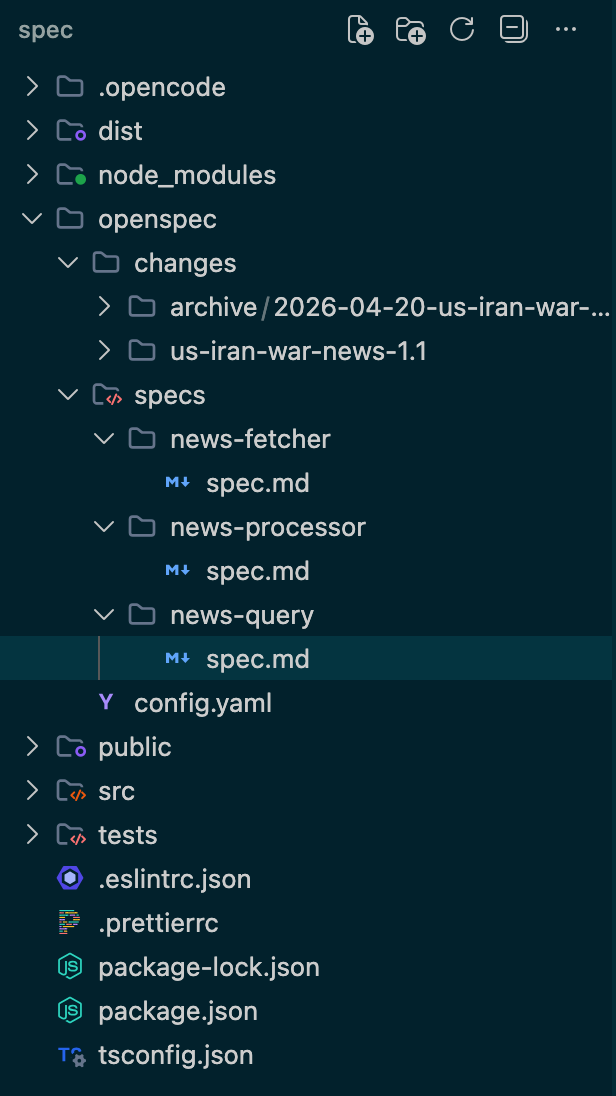
Task: Open spec.md under news-processor
Action: pyautogui.click(x=308, y=571)
